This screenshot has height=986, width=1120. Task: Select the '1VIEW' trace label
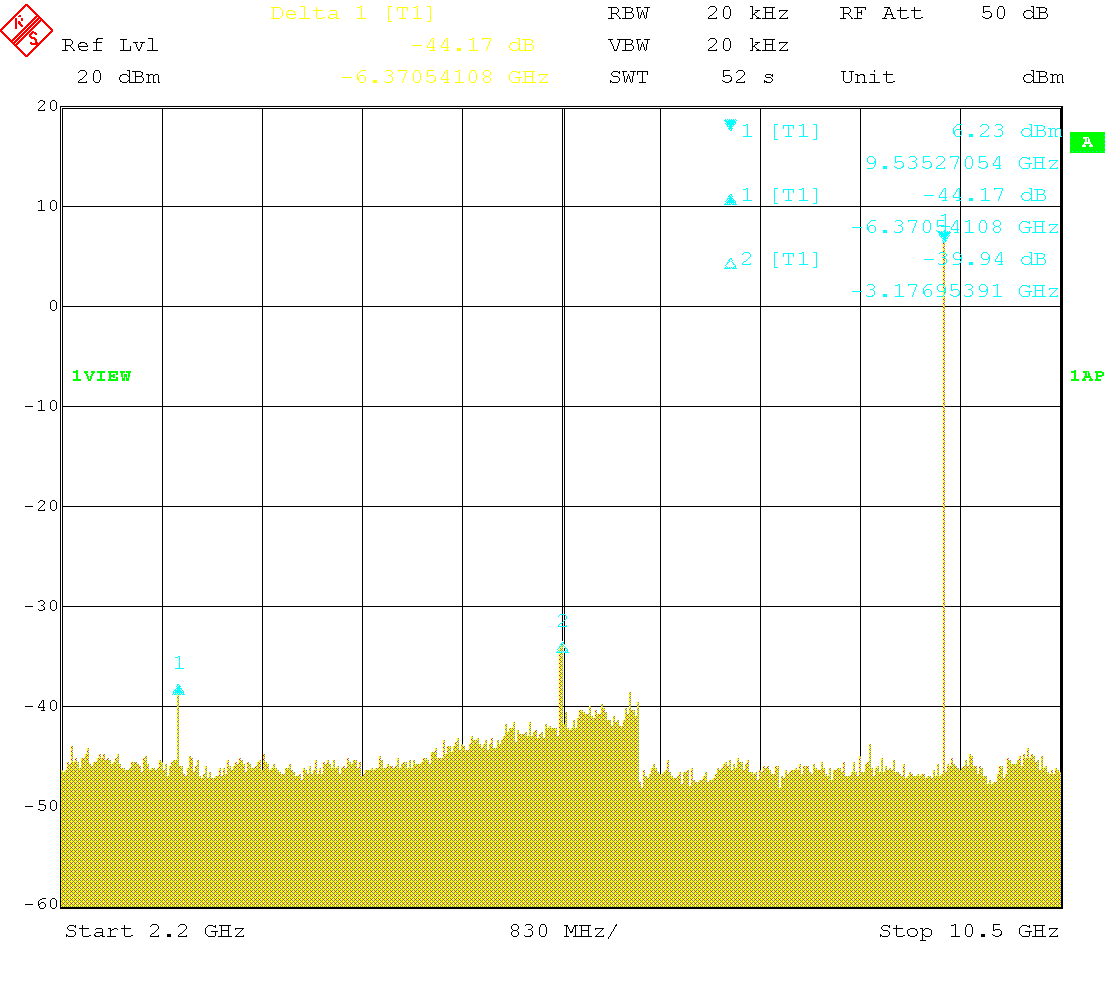pyautogui.click(x=101, y=376)
